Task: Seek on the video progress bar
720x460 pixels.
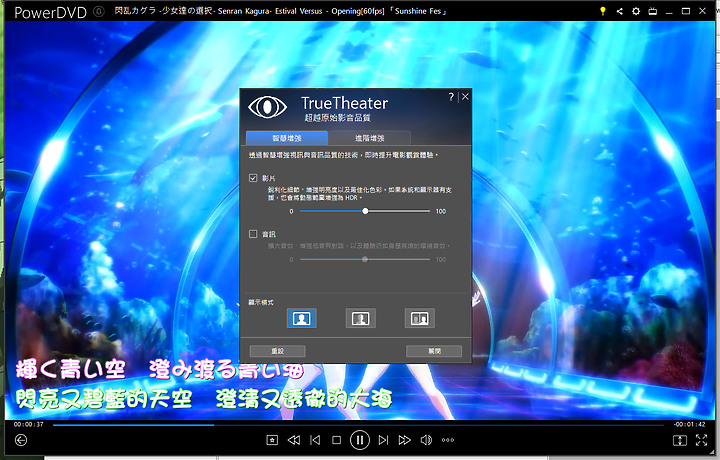Action: [358, 425]
